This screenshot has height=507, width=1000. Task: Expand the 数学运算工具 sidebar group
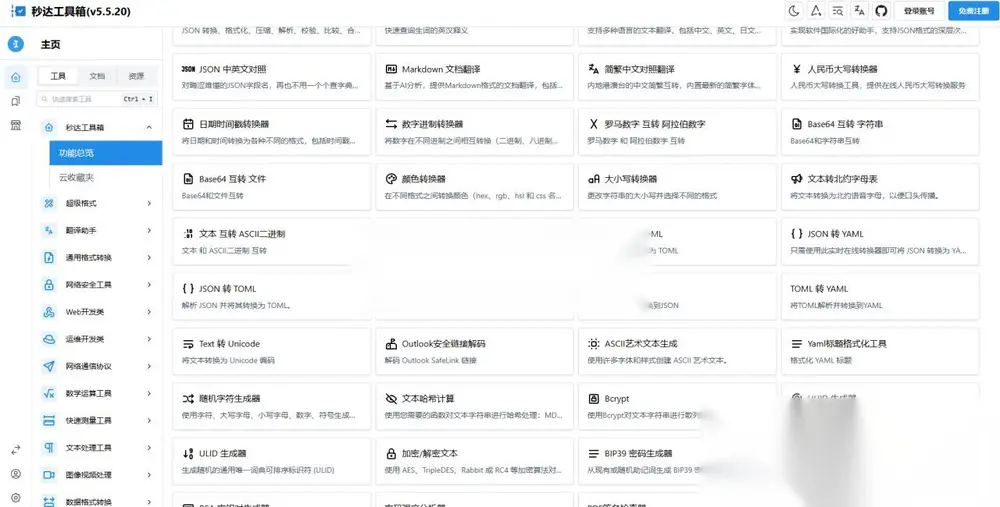pyautogui.click(x=99, y=393)
